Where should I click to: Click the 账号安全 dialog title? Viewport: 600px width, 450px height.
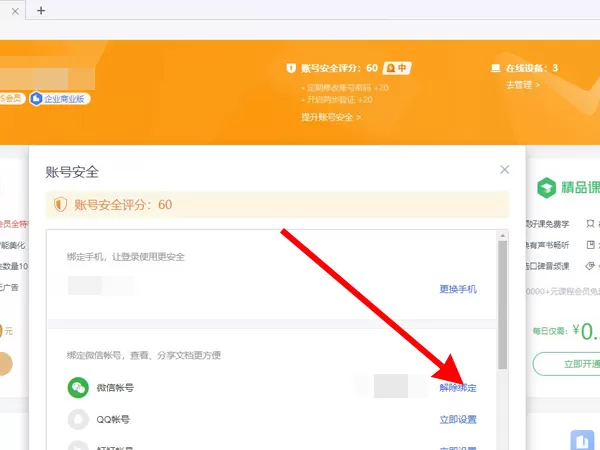coord(72,172)
